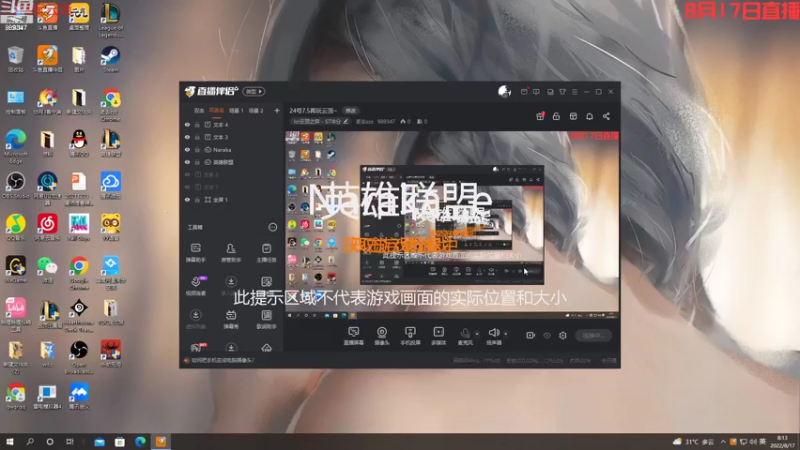Open the layout icon above the preview
800x450 pixels.
coord(573,116)
